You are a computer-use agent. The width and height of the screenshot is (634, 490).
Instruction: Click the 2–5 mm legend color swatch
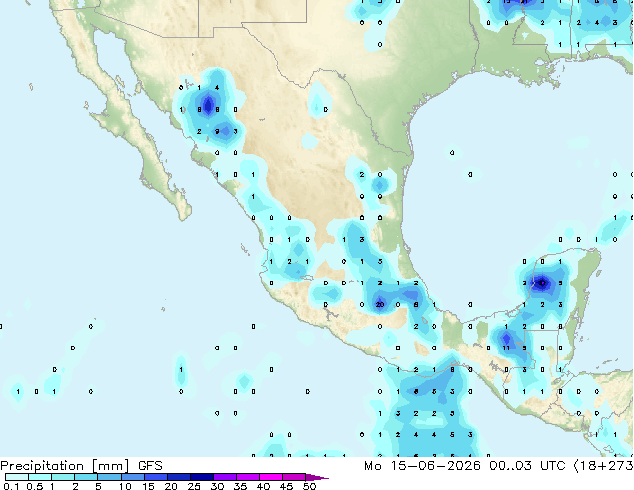[x=86, y=477]
